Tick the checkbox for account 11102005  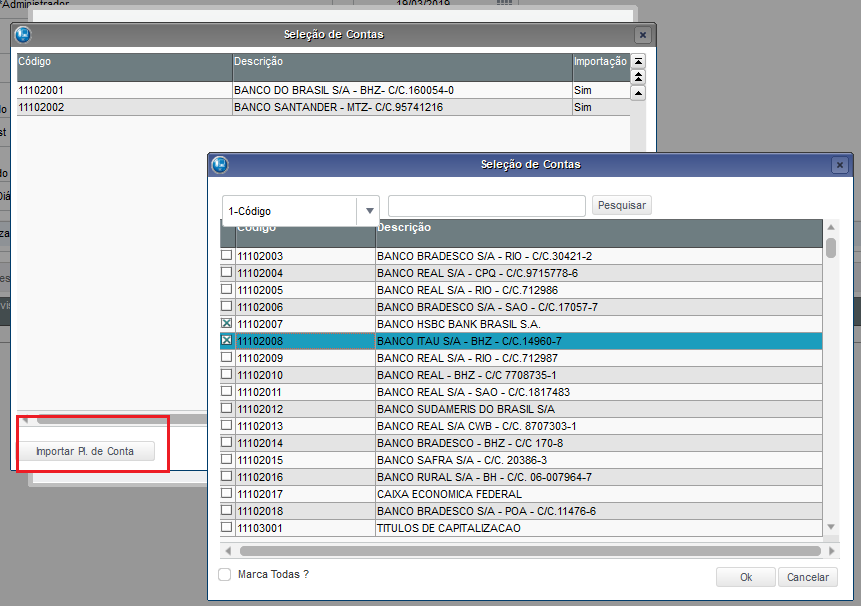(x=226, y=289)
